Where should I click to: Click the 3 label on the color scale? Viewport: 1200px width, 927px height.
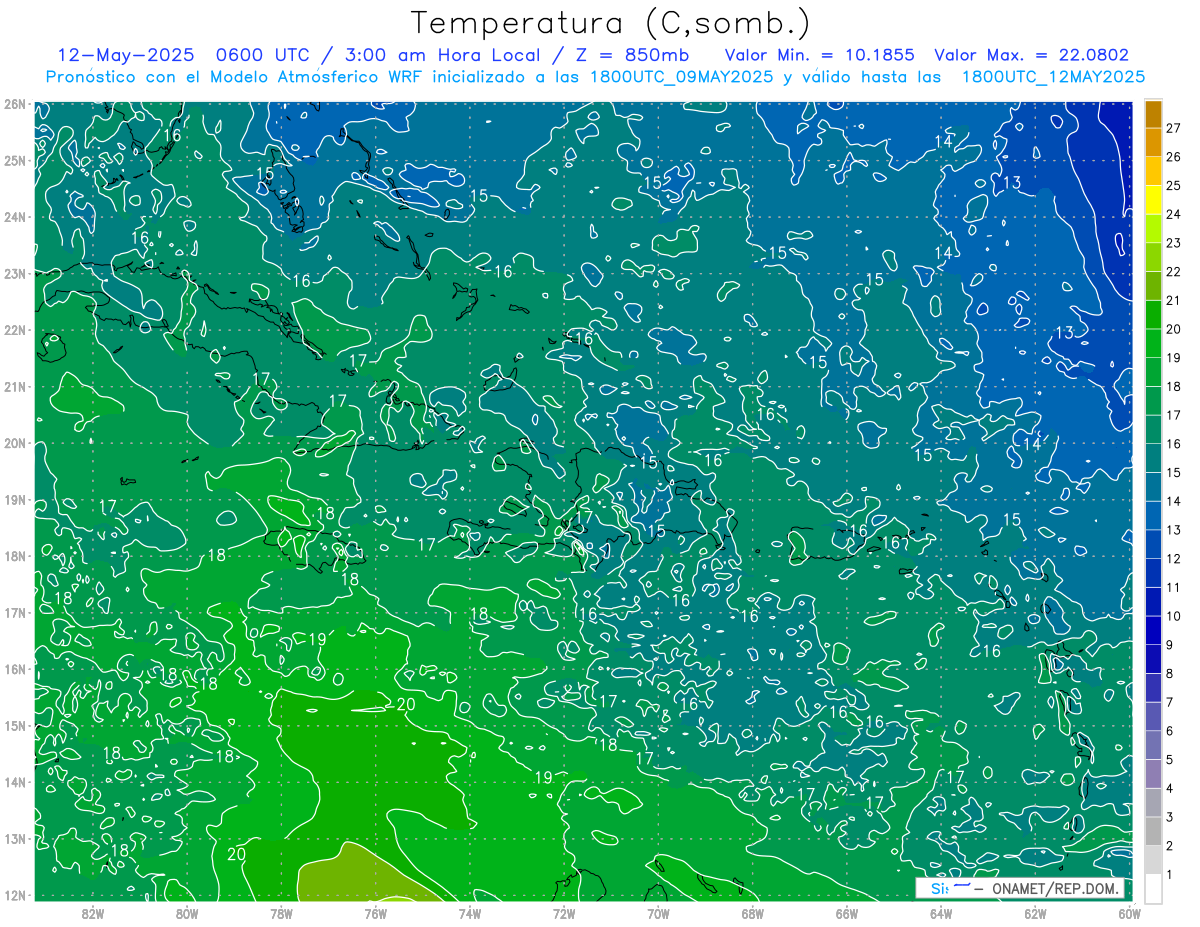click(x=1170, y=818)
